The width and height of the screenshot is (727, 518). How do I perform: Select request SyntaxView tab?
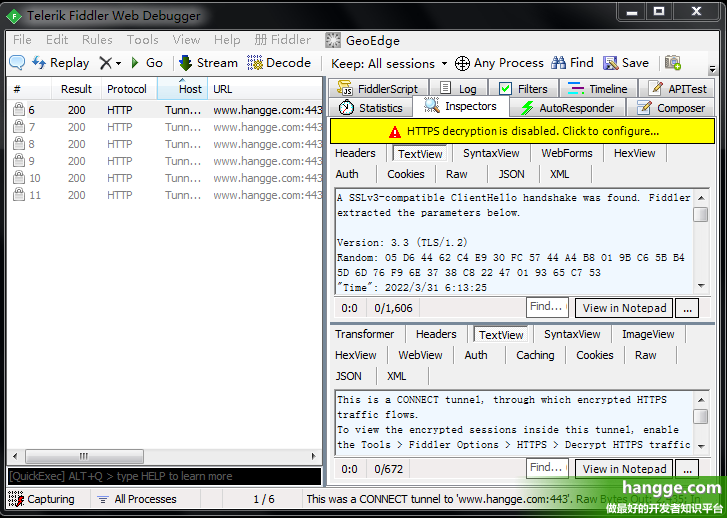pyautogui.click(x=491, y=153)
